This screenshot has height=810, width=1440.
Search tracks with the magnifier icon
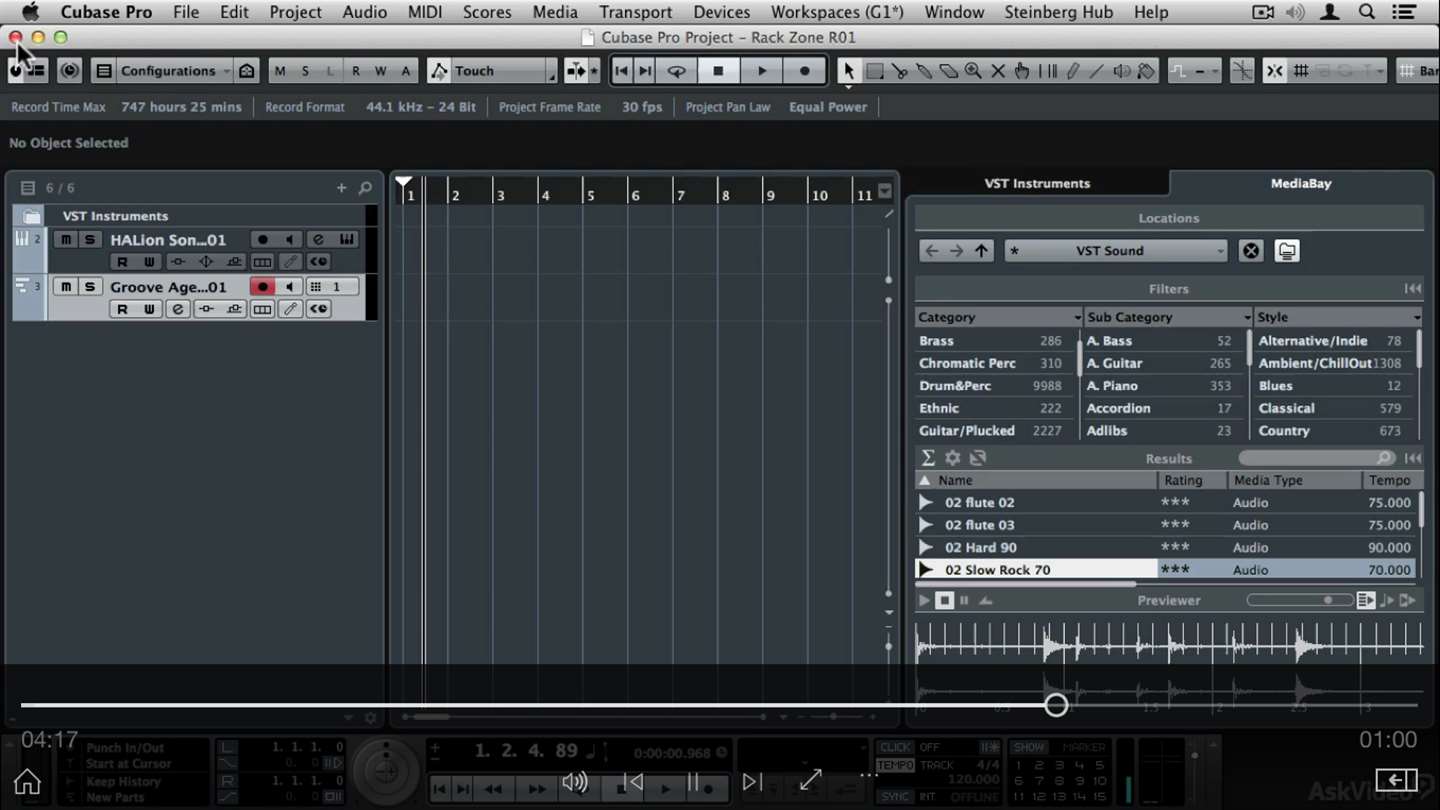coord(365,188)
